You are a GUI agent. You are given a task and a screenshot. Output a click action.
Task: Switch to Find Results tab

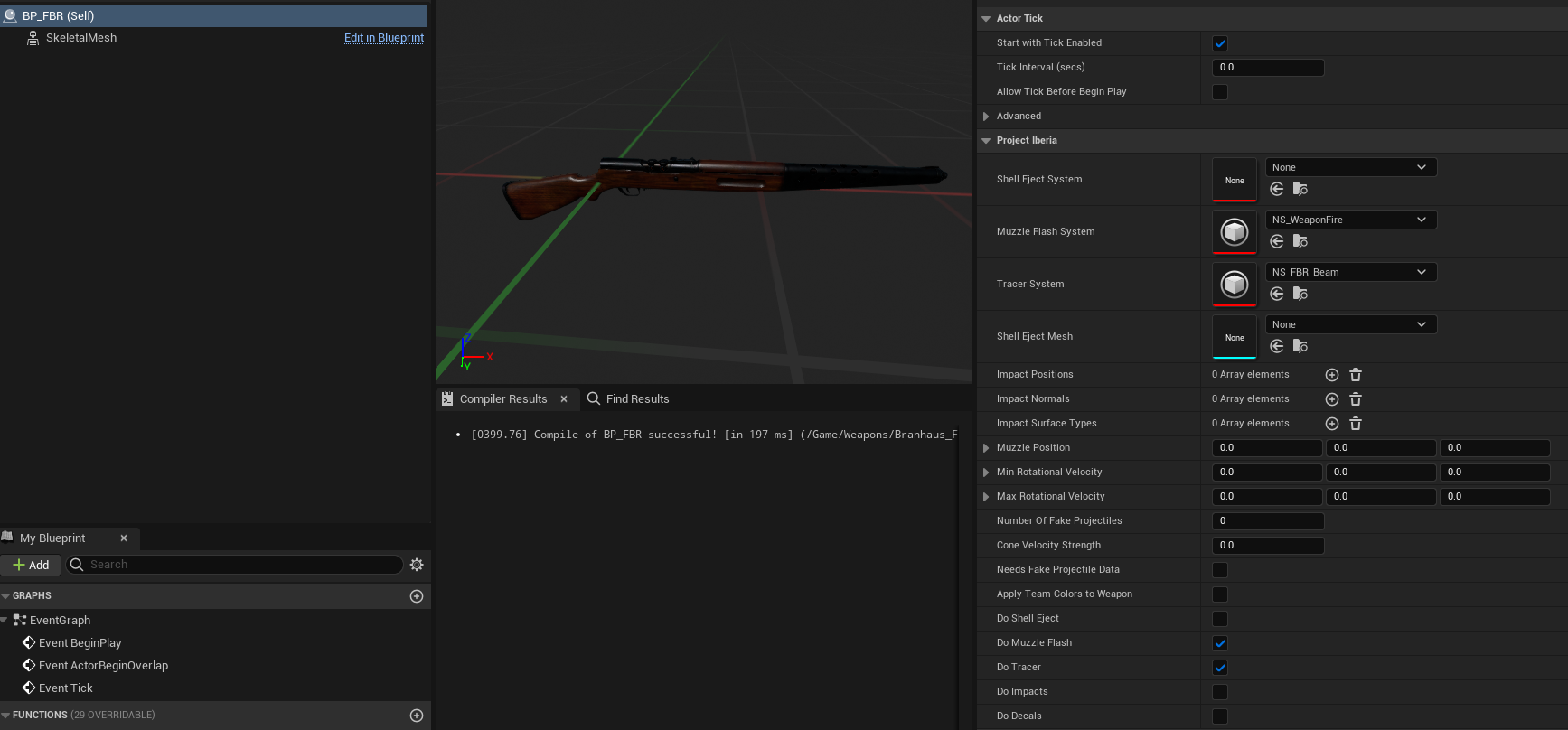tap(629, 398)
